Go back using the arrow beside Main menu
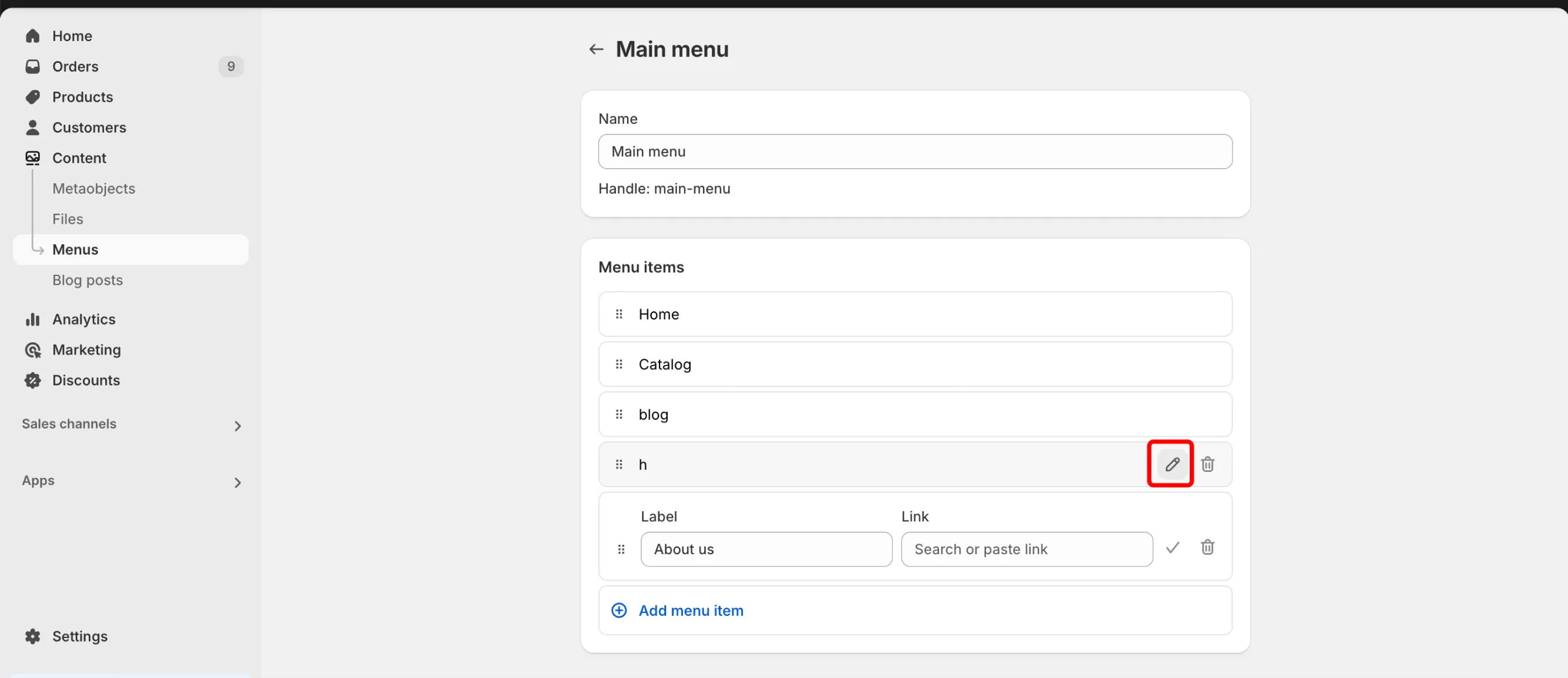Viewport: 1568px width, 678px height. tap(596, 49)
